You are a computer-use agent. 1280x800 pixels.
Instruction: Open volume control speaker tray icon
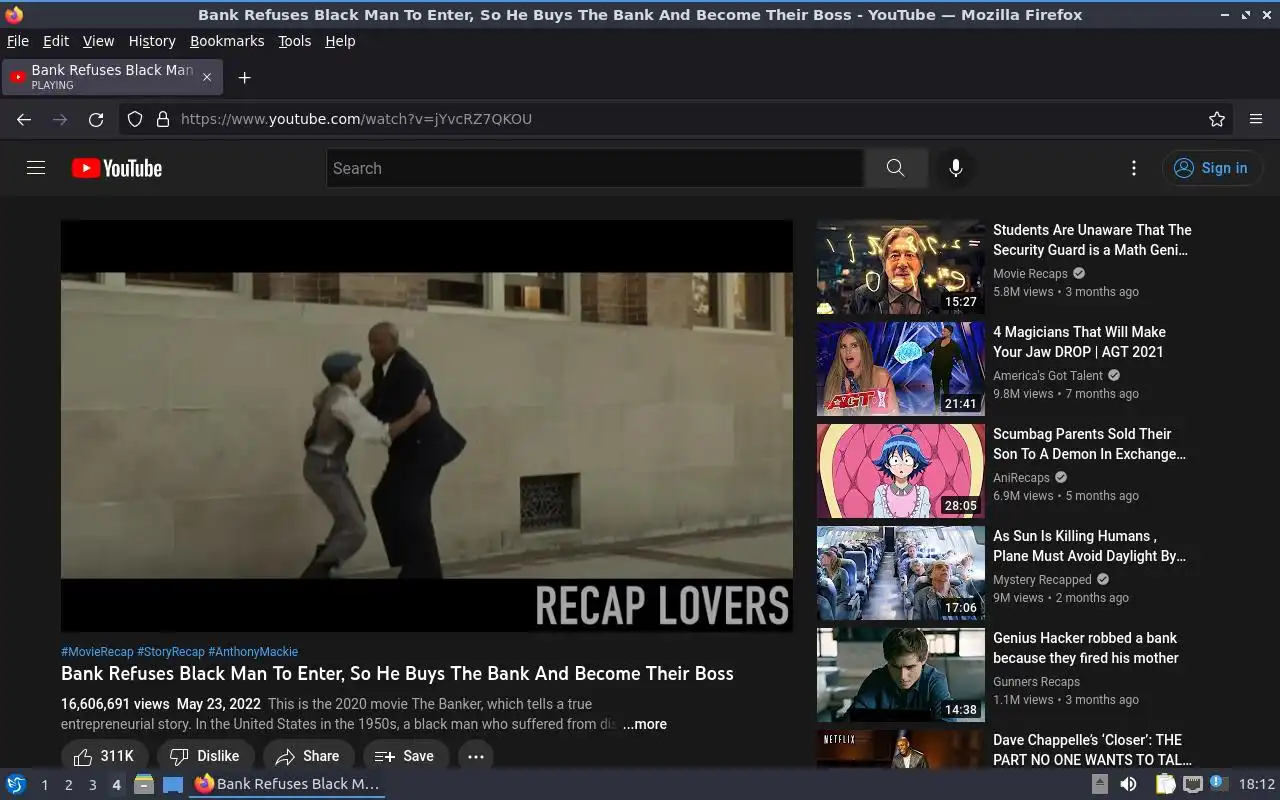[1127, 784]
